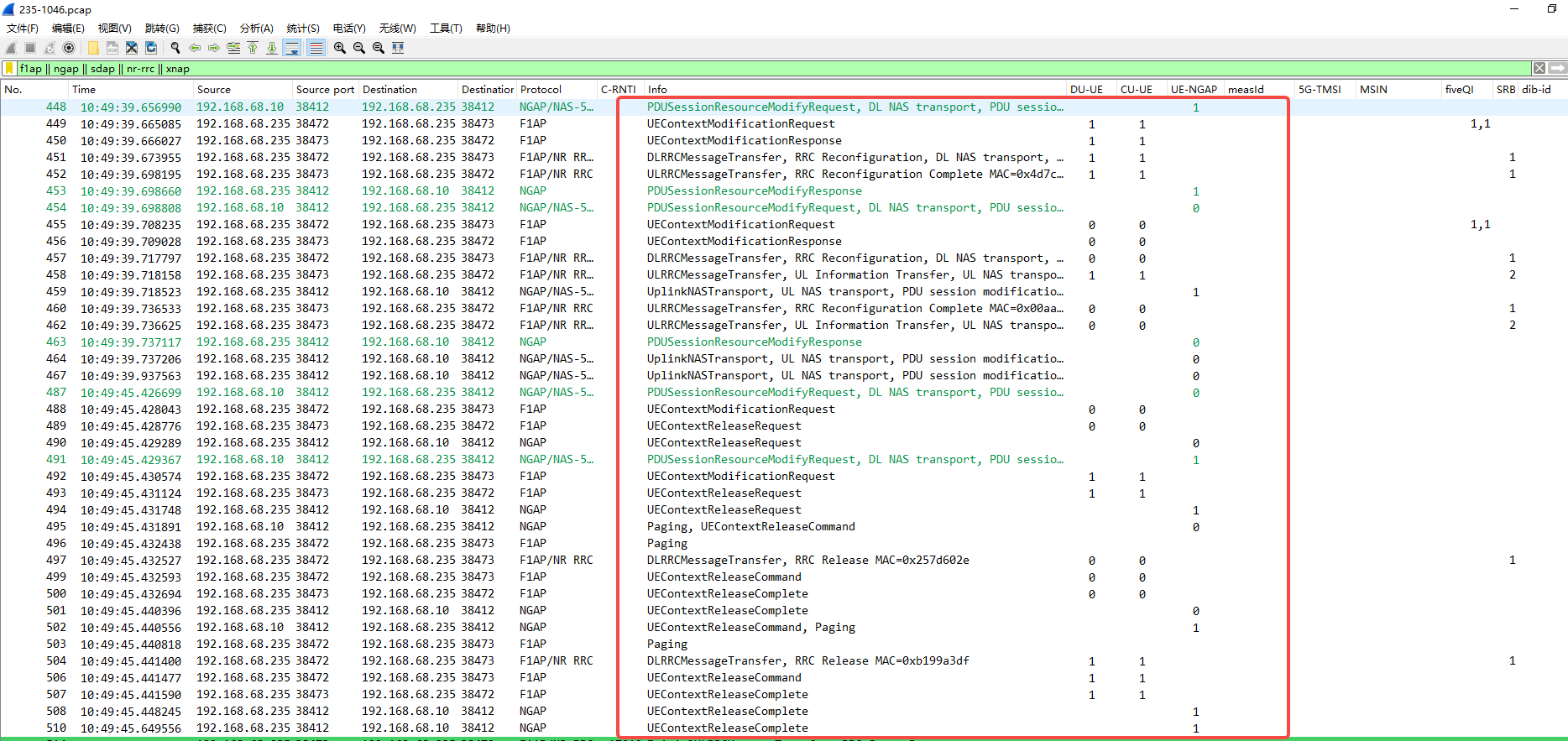
Task: Sort by the Time column header
Action: 130,89
